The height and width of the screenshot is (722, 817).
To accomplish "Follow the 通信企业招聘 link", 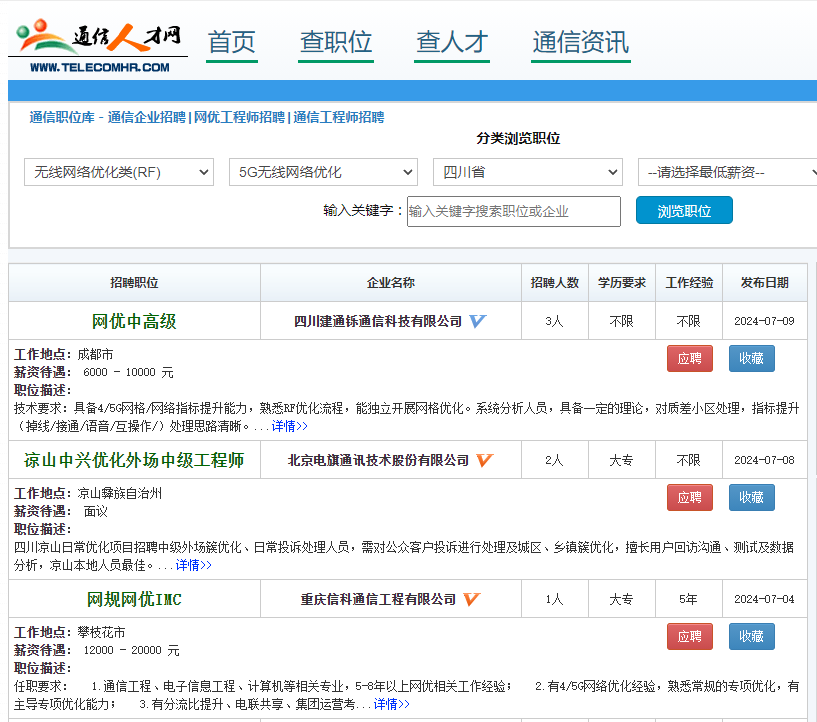I will tap(146, 117).
